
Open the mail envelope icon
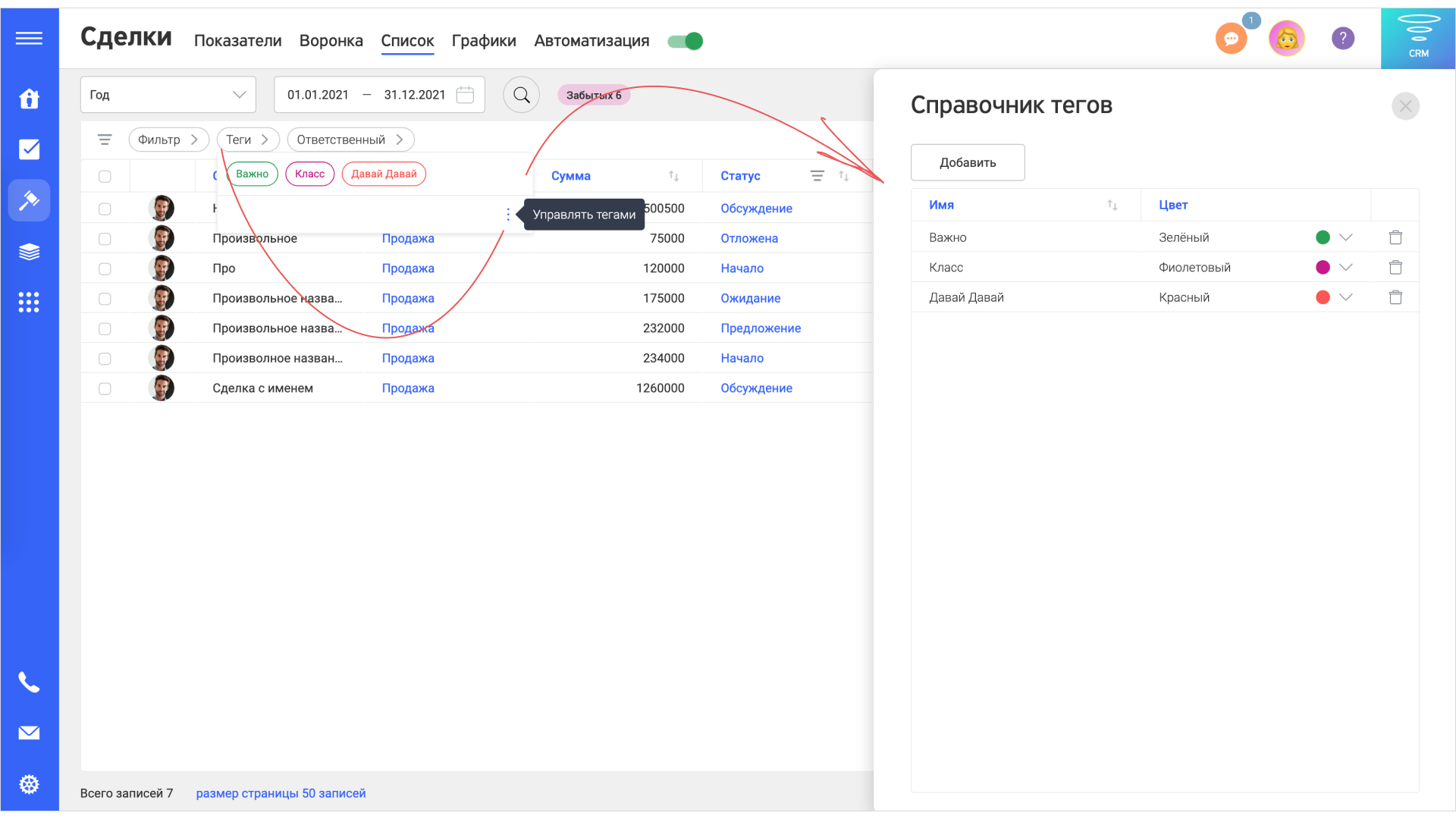coord(29,733)
